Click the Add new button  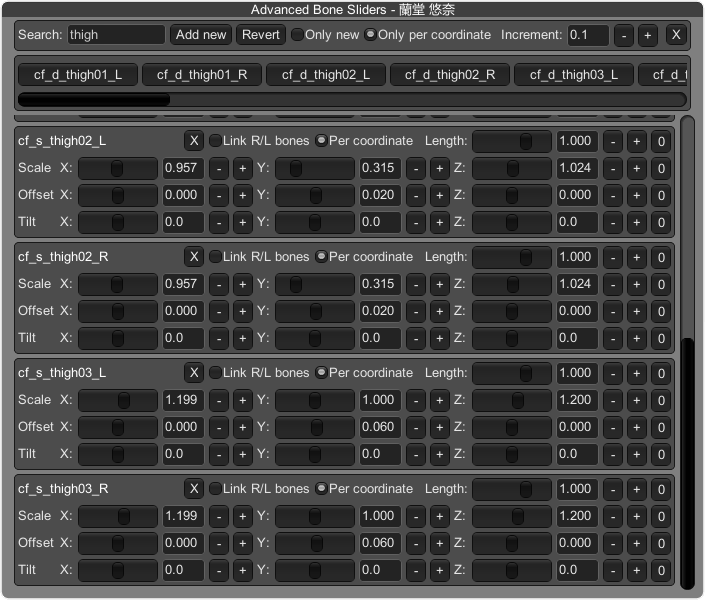201,35
